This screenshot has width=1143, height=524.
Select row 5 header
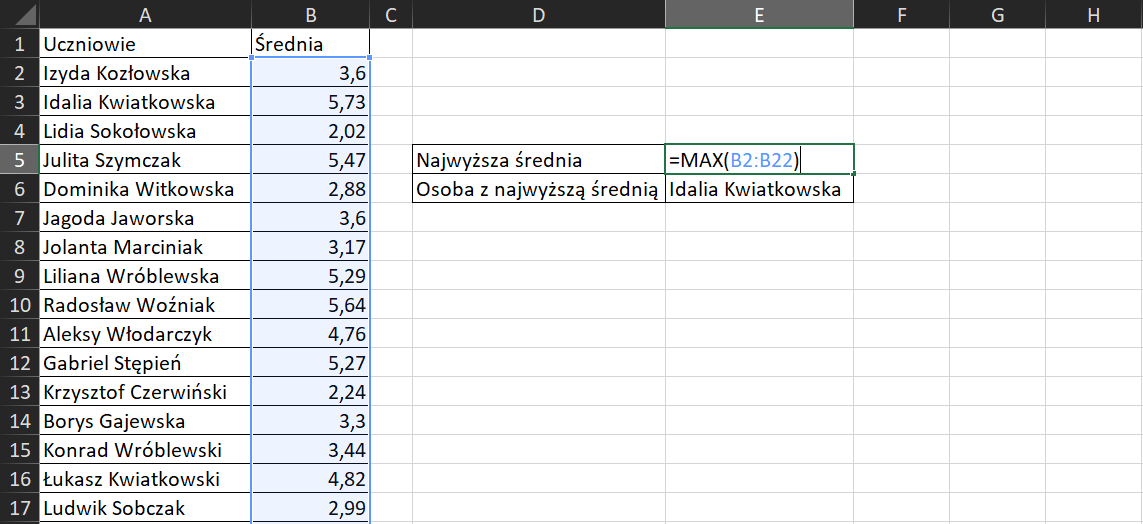coord(20,160)
